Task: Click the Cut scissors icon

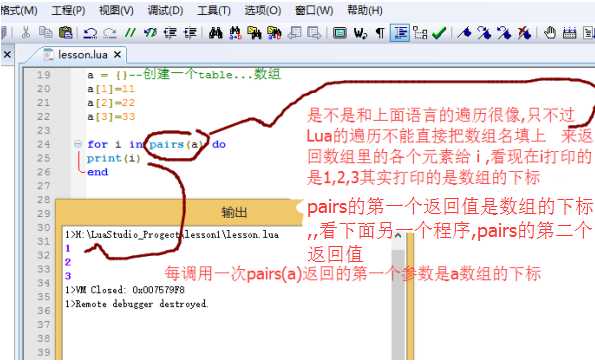Action: pos(26,33)
